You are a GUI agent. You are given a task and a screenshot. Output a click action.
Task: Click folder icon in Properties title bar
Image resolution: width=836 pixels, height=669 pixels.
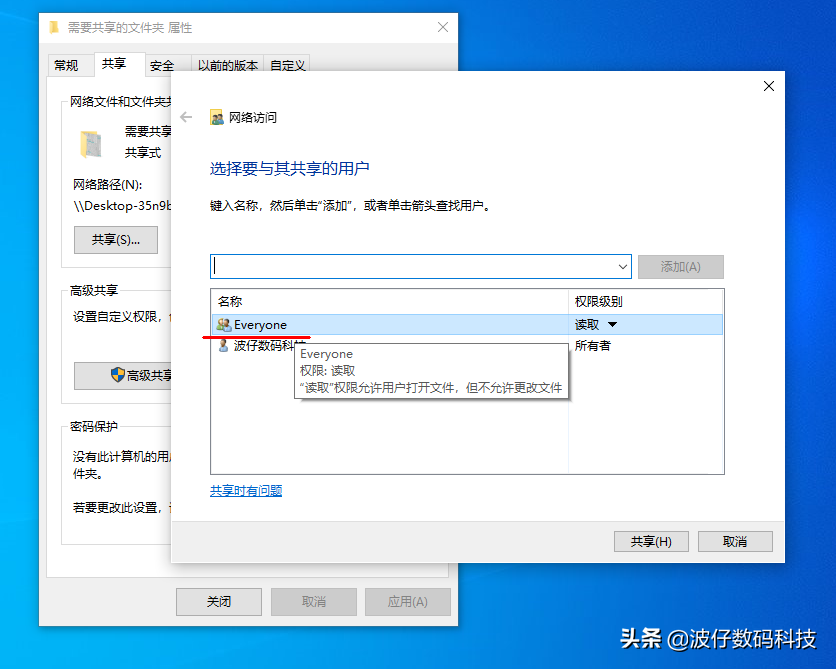(54, 27)
